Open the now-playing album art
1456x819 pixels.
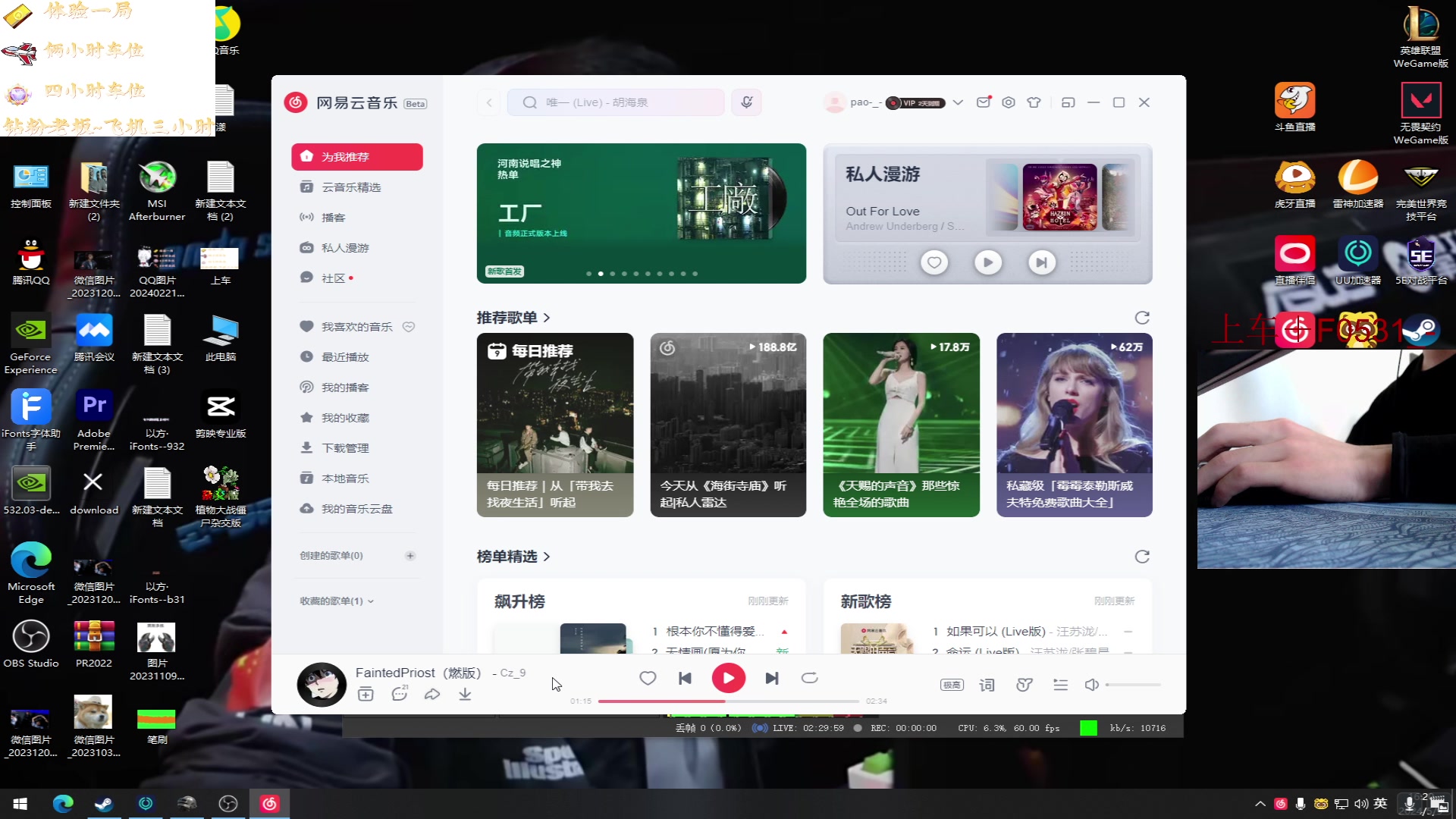(x=322, y=685)
